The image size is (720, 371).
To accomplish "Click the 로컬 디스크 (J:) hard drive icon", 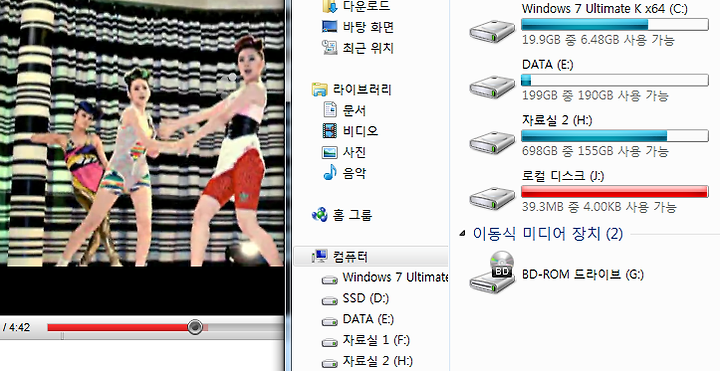I will pos(492,198).
